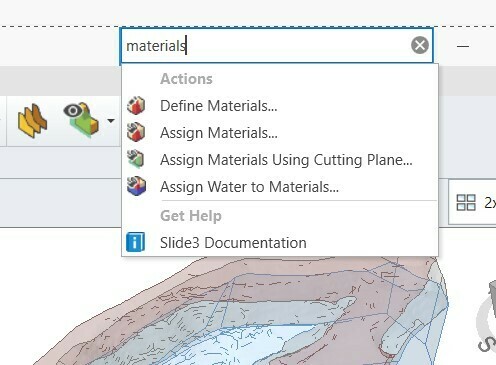Select Define Materials... from results
Screen dimensions: 496x365
click(x=218, y=106)
